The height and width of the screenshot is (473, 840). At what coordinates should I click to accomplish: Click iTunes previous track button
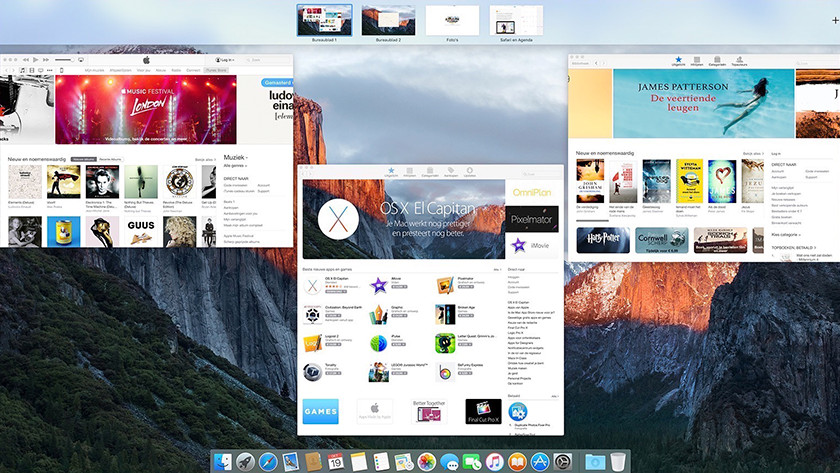[25, 60]
